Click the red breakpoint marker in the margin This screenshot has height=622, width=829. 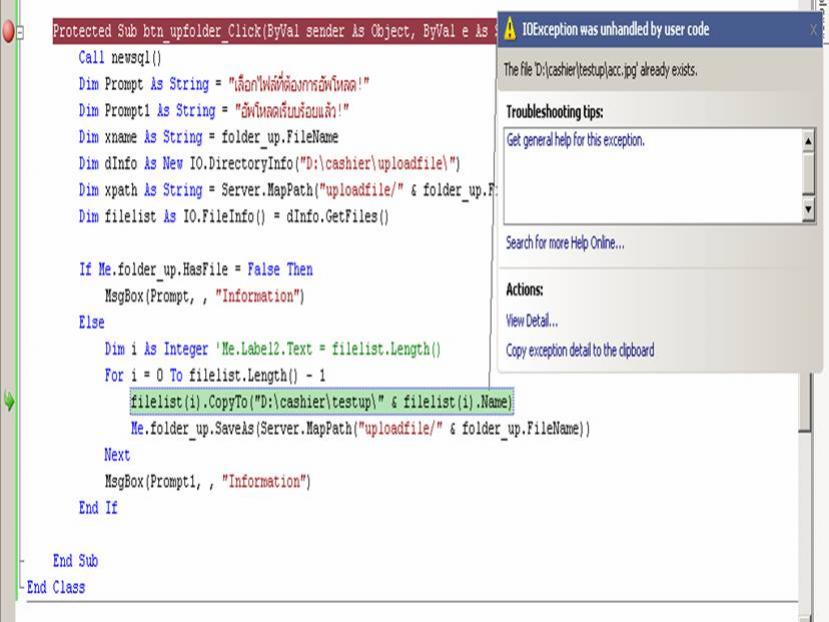10,32
